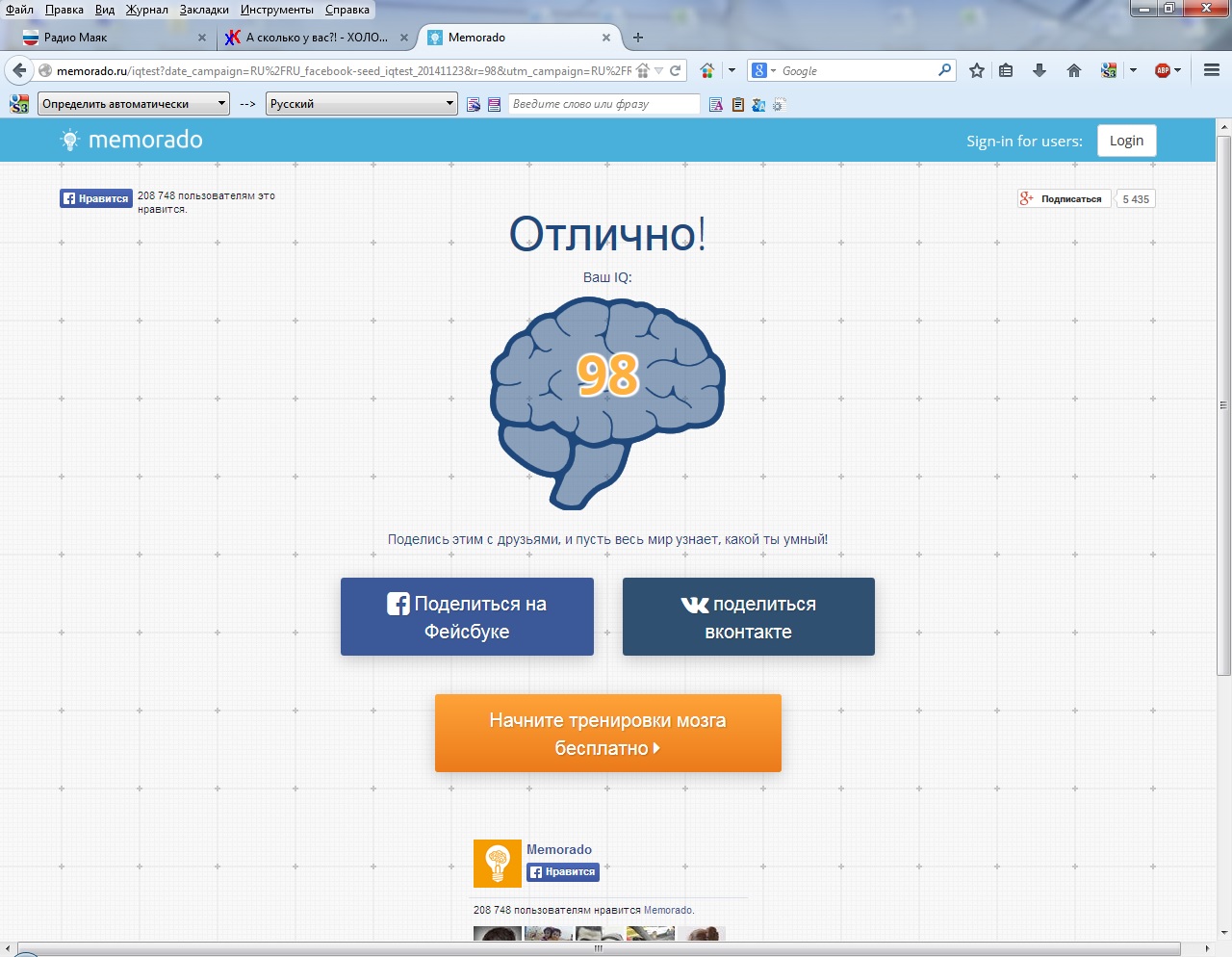Open the Правка menu
Screen dimensions: 1232x957
(x=64, y=10)
